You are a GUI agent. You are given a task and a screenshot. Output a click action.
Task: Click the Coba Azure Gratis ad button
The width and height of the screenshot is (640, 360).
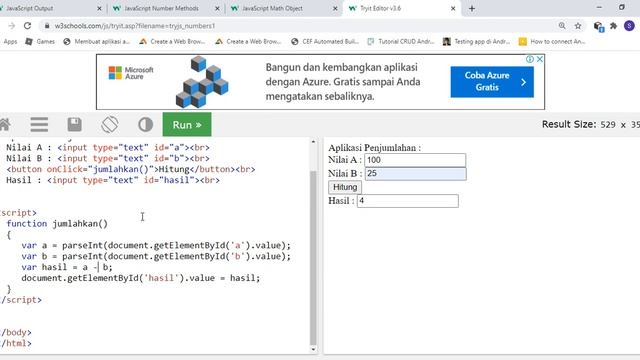click(492, 82)
